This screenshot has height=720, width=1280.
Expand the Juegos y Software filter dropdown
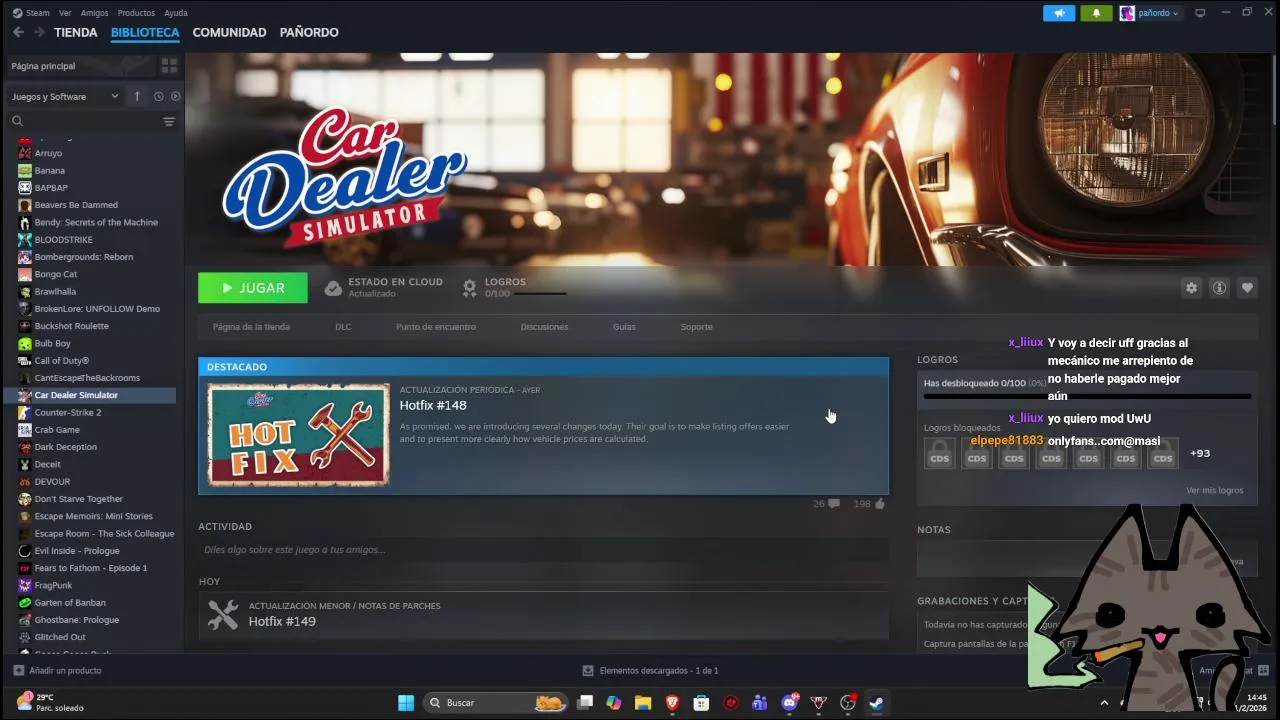tap(65, 96)
